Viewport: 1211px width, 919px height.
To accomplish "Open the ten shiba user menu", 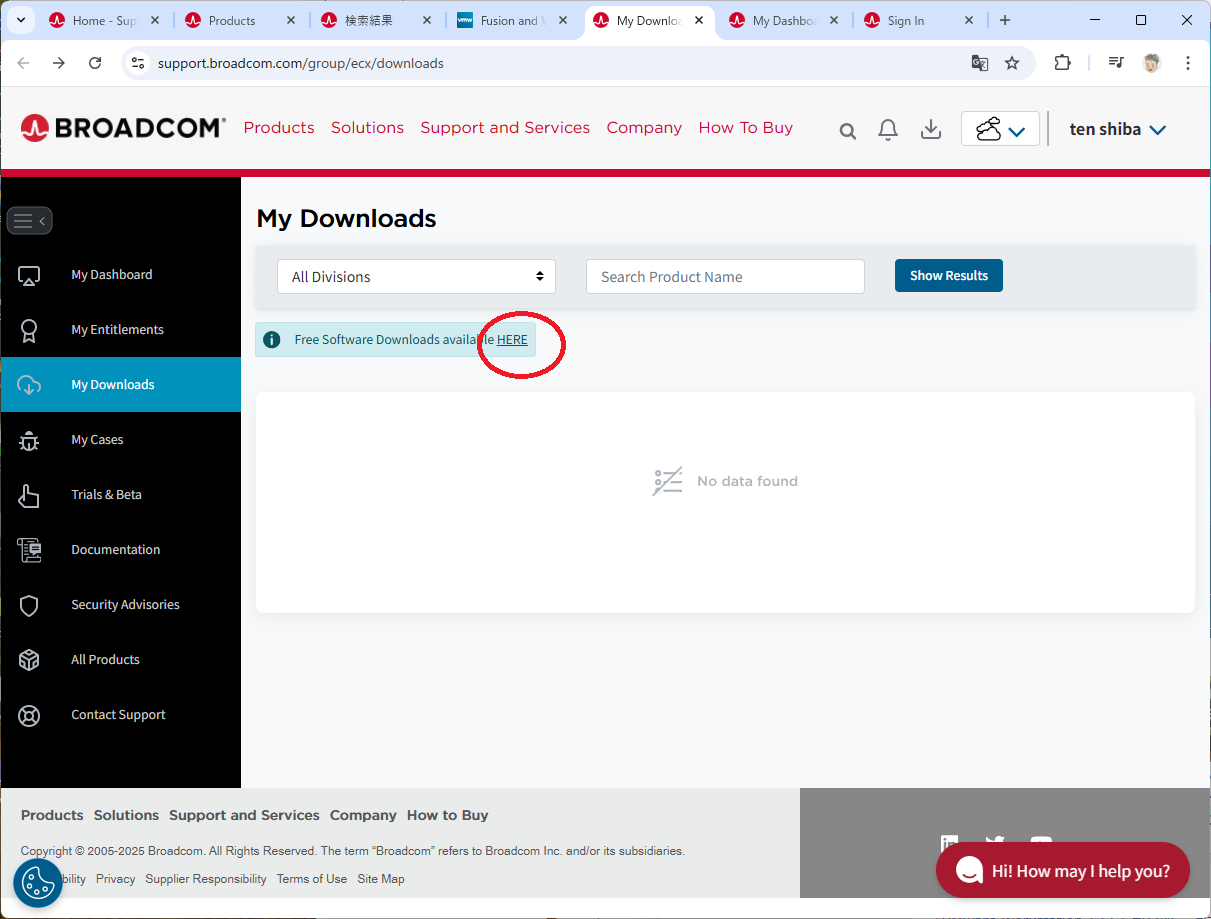I will pyautogui.click(x=1117, y=129).
